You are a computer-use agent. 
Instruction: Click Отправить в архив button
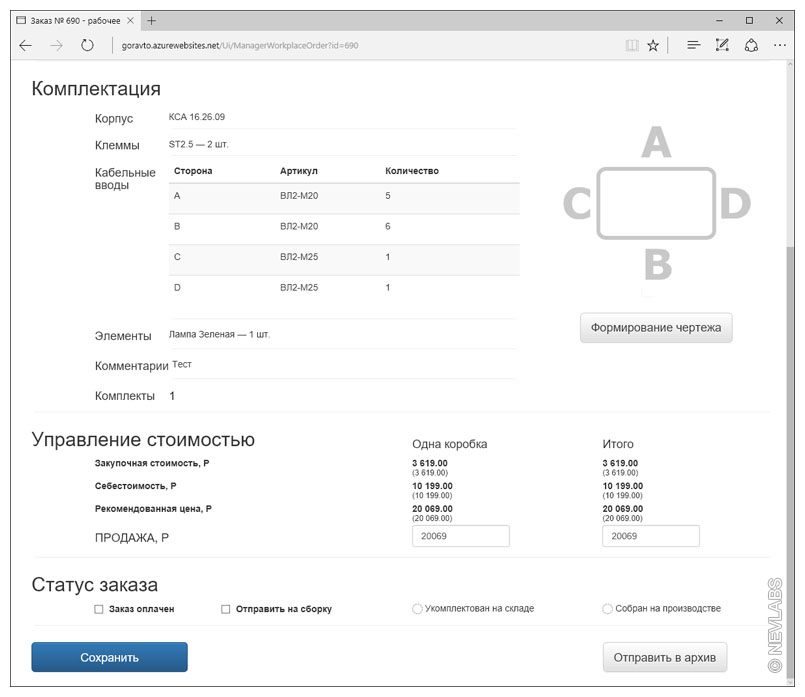pyautogui.click(x=664, y=657)
